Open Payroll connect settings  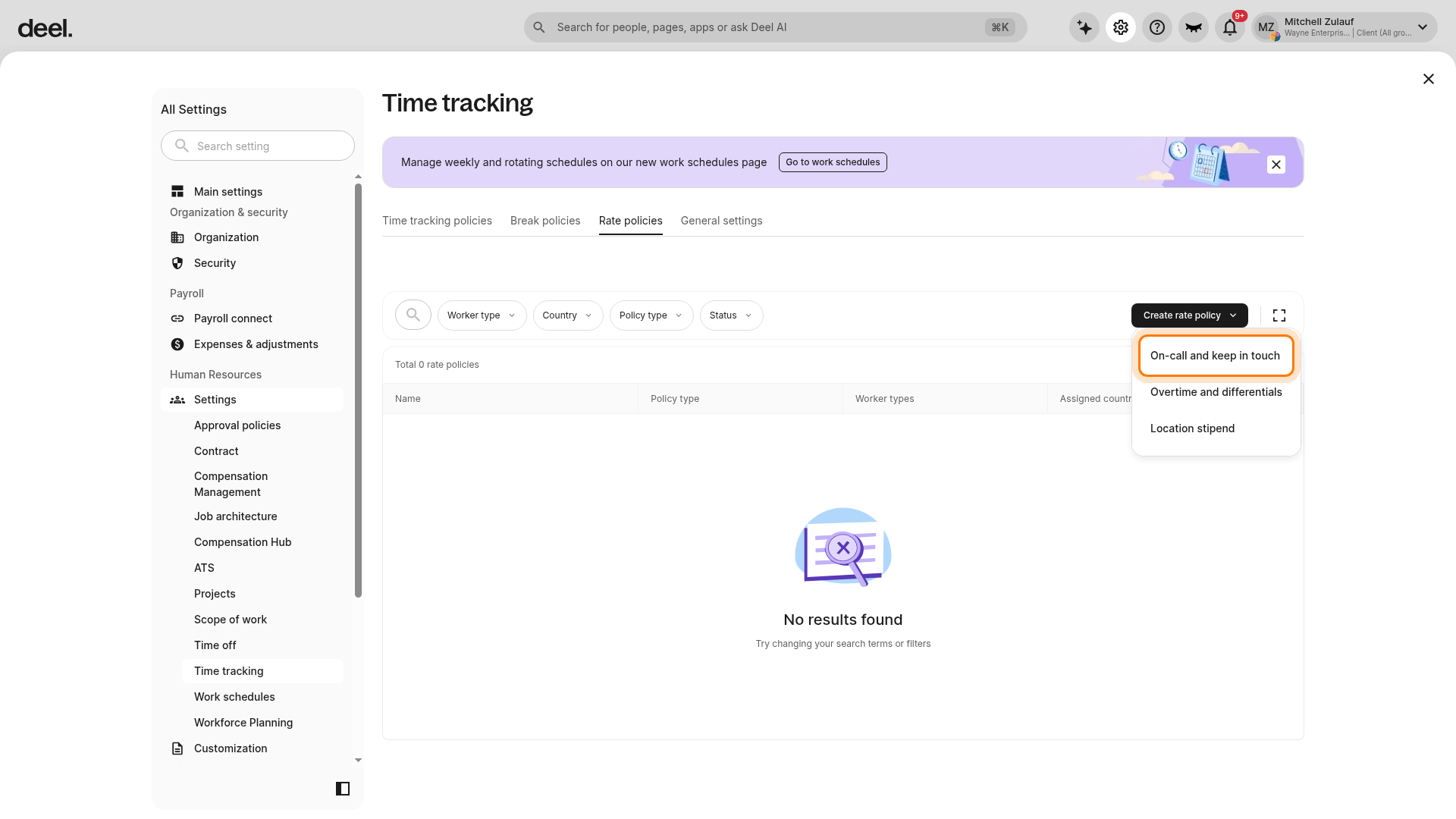(x=252, y=318)
